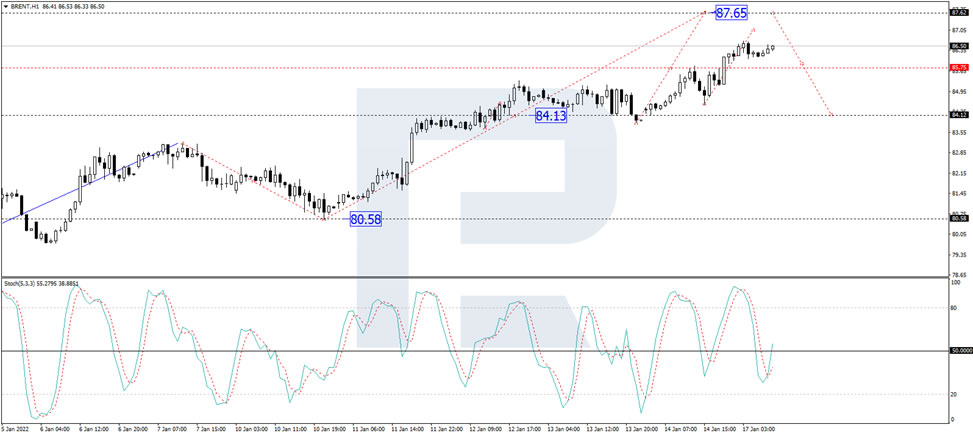
Task: Select the 87.65 target price label
Action: [732, 12]
